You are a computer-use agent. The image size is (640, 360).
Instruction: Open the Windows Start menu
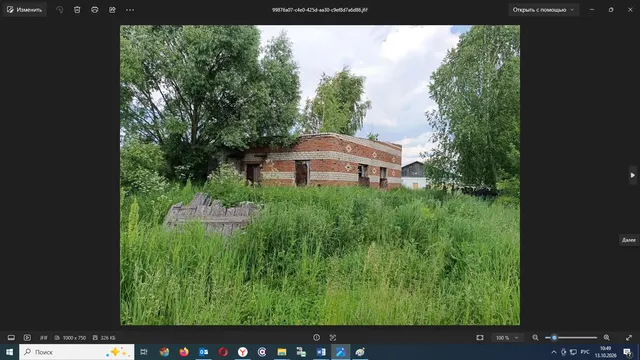click(9, 352)
